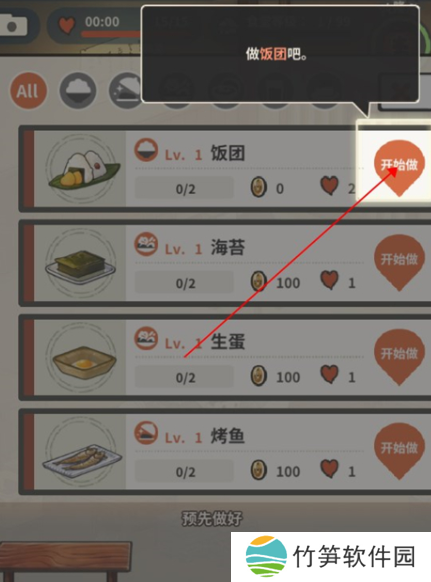
Task: Tap the category icon beside 烤鱼 level
Action: pos(146,433)
